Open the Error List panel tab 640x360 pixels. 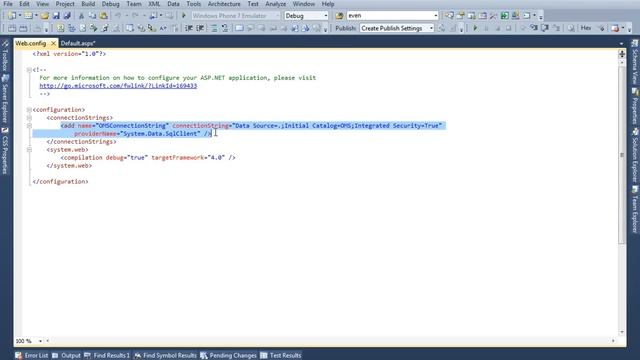pos(32,356)
